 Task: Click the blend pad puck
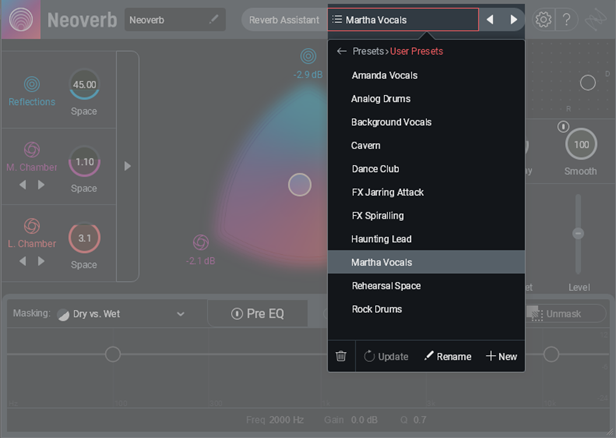point(300,185)
